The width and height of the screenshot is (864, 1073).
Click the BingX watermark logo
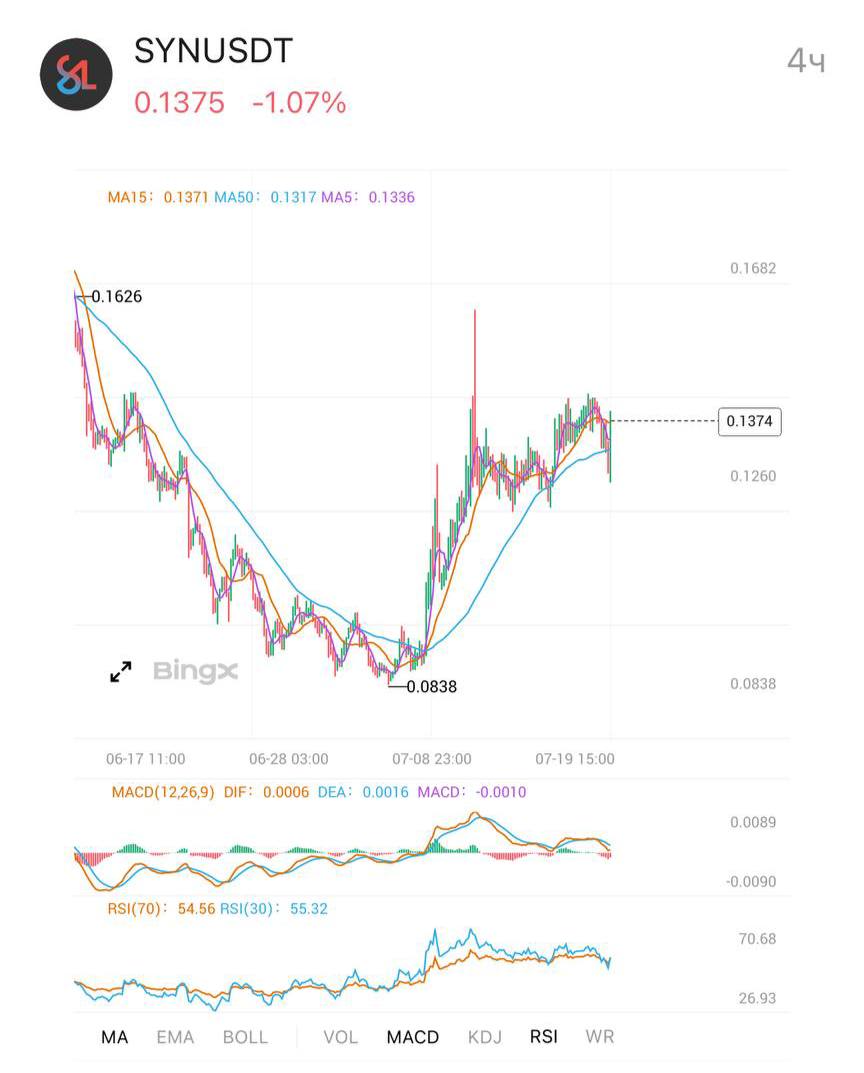coord(196,671)
